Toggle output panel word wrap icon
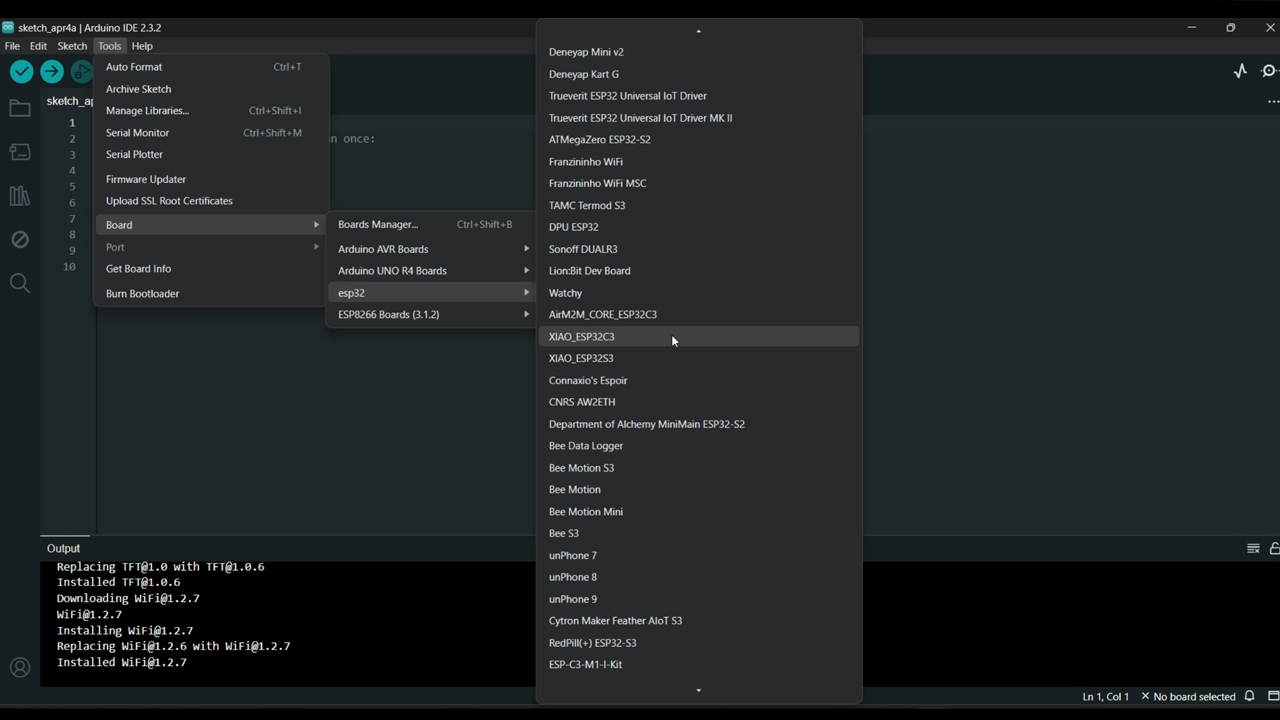The height and width of the screenshot is (720, 1280). (1253, 548)
